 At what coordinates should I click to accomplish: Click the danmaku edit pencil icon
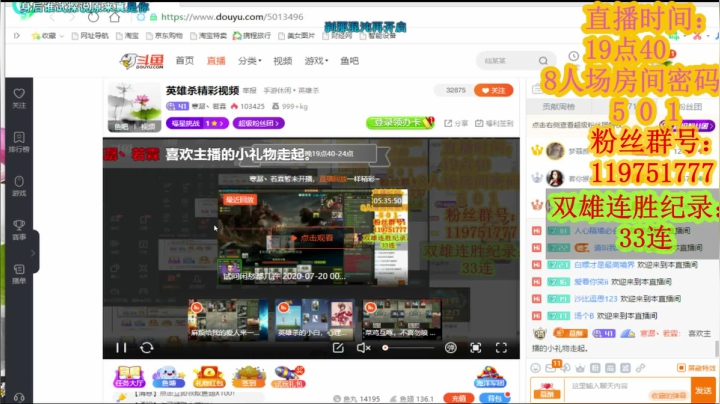point(338,348)
